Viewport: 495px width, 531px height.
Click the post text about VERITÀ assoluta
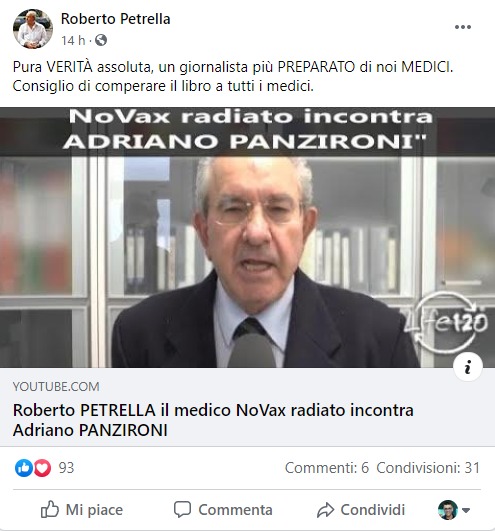coord(233,76)
